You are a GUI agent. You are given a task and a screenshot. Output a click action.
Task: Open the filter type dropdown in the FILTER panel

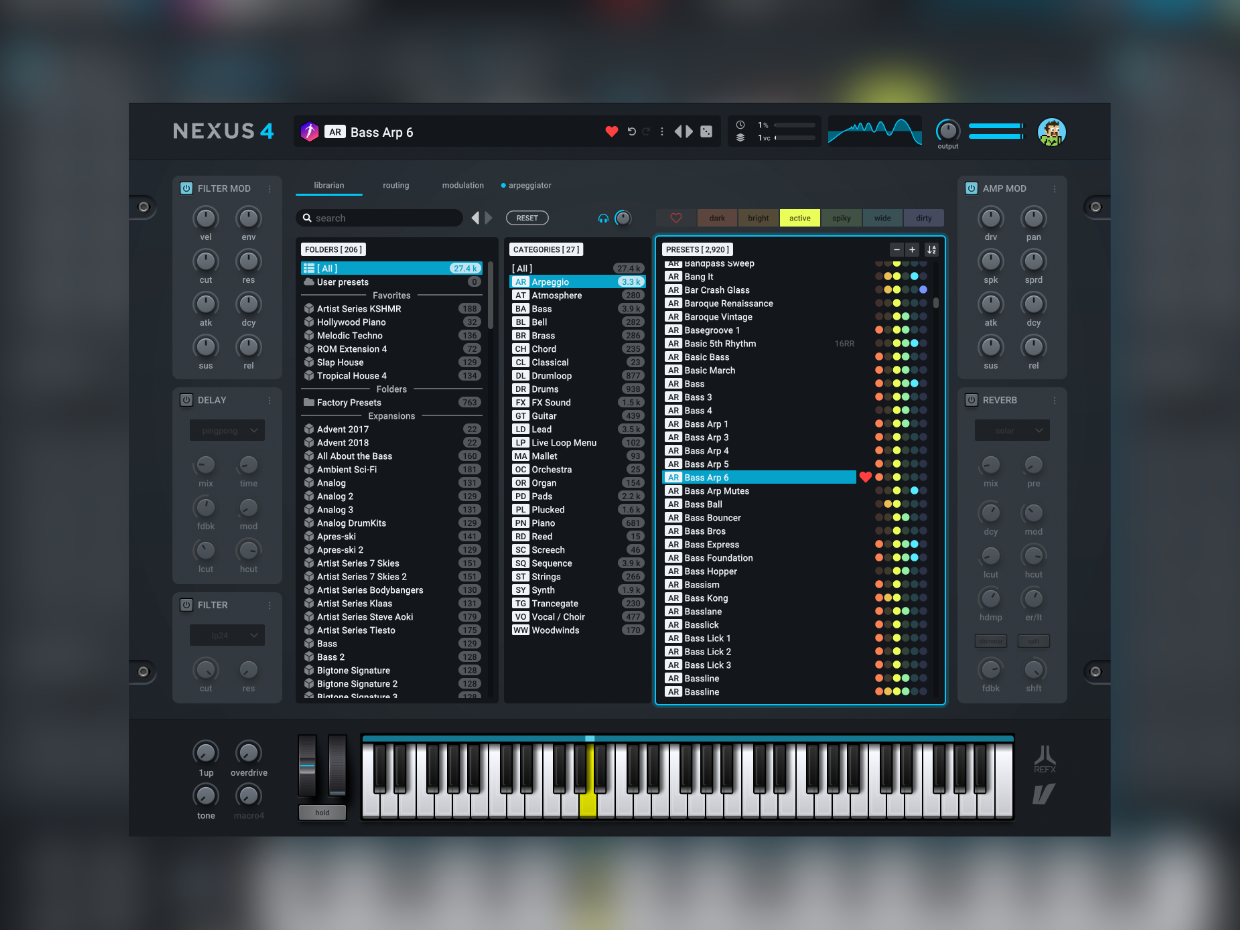(x=227, y=635)
